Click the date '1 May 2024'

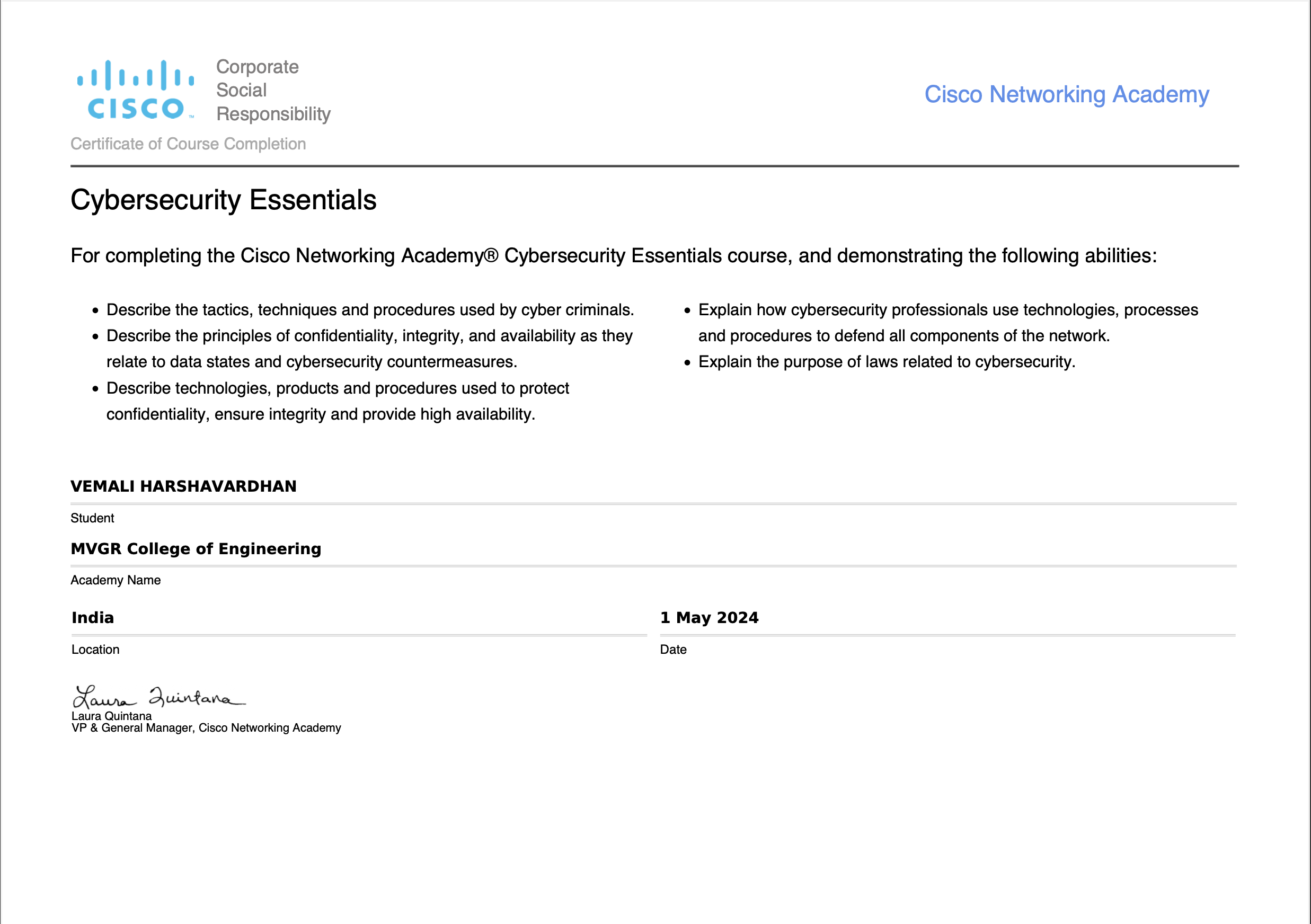coord(709,618)
